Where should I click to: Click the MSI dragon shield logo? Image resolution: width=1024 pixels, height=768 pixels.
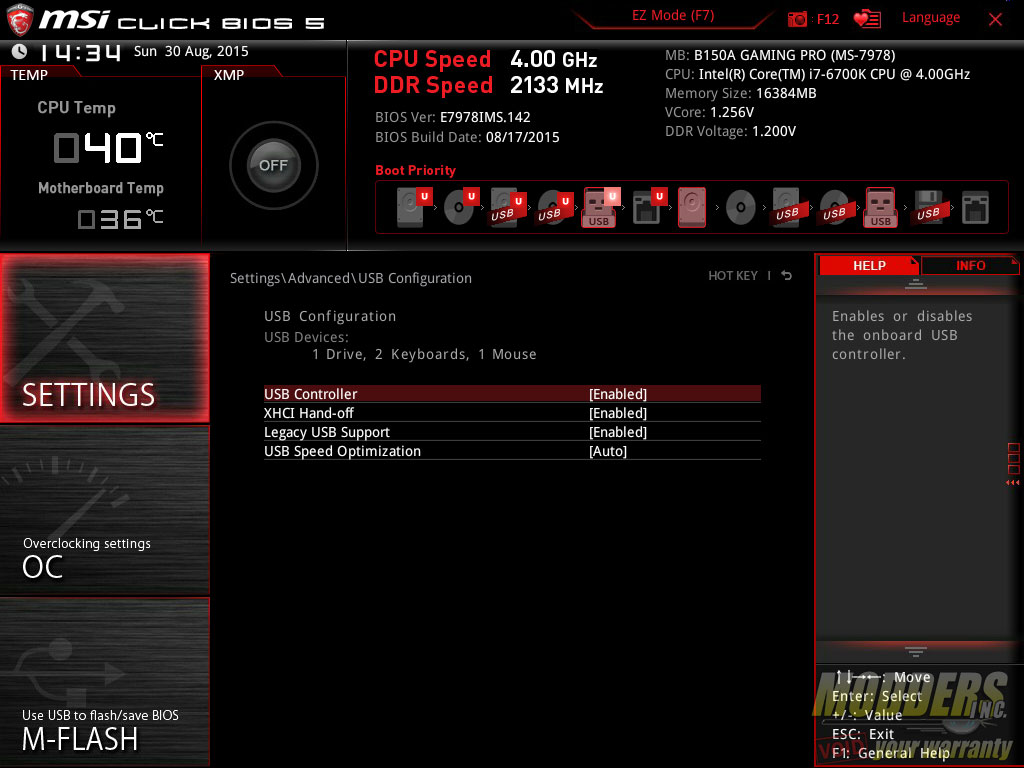[20, 20]
